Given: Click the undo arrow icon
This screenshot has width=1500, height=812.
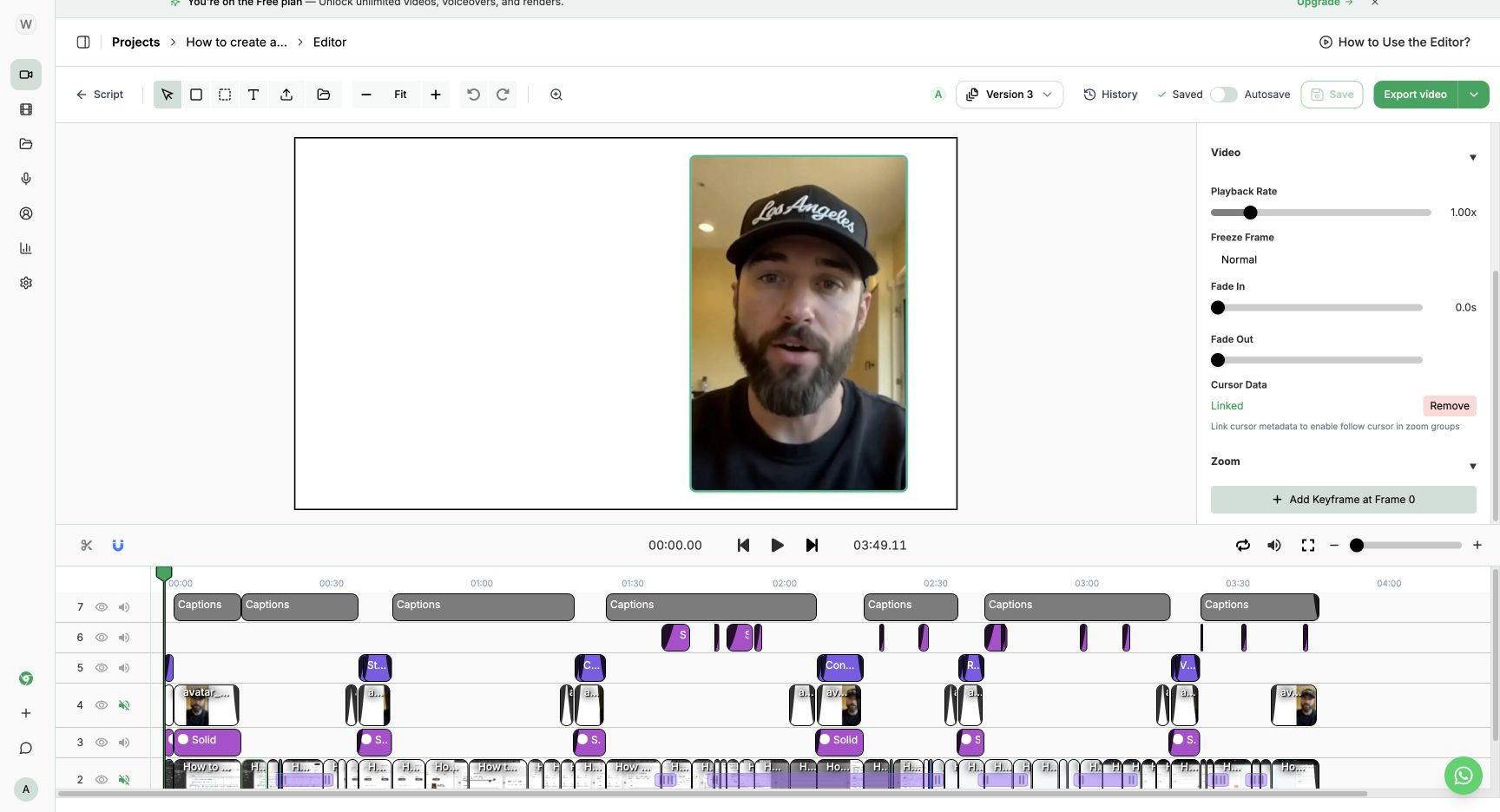Looking at the screenshot, I should pos(473,95).
